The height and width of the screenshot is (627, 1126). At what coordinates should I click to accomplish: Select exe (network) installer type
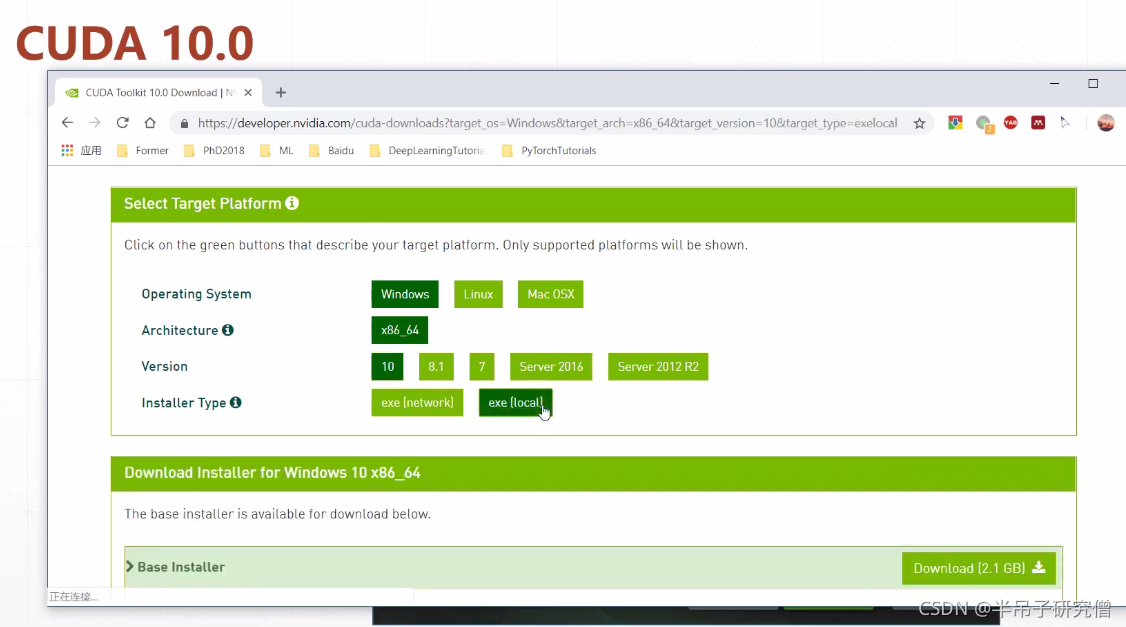pos(417,402)
